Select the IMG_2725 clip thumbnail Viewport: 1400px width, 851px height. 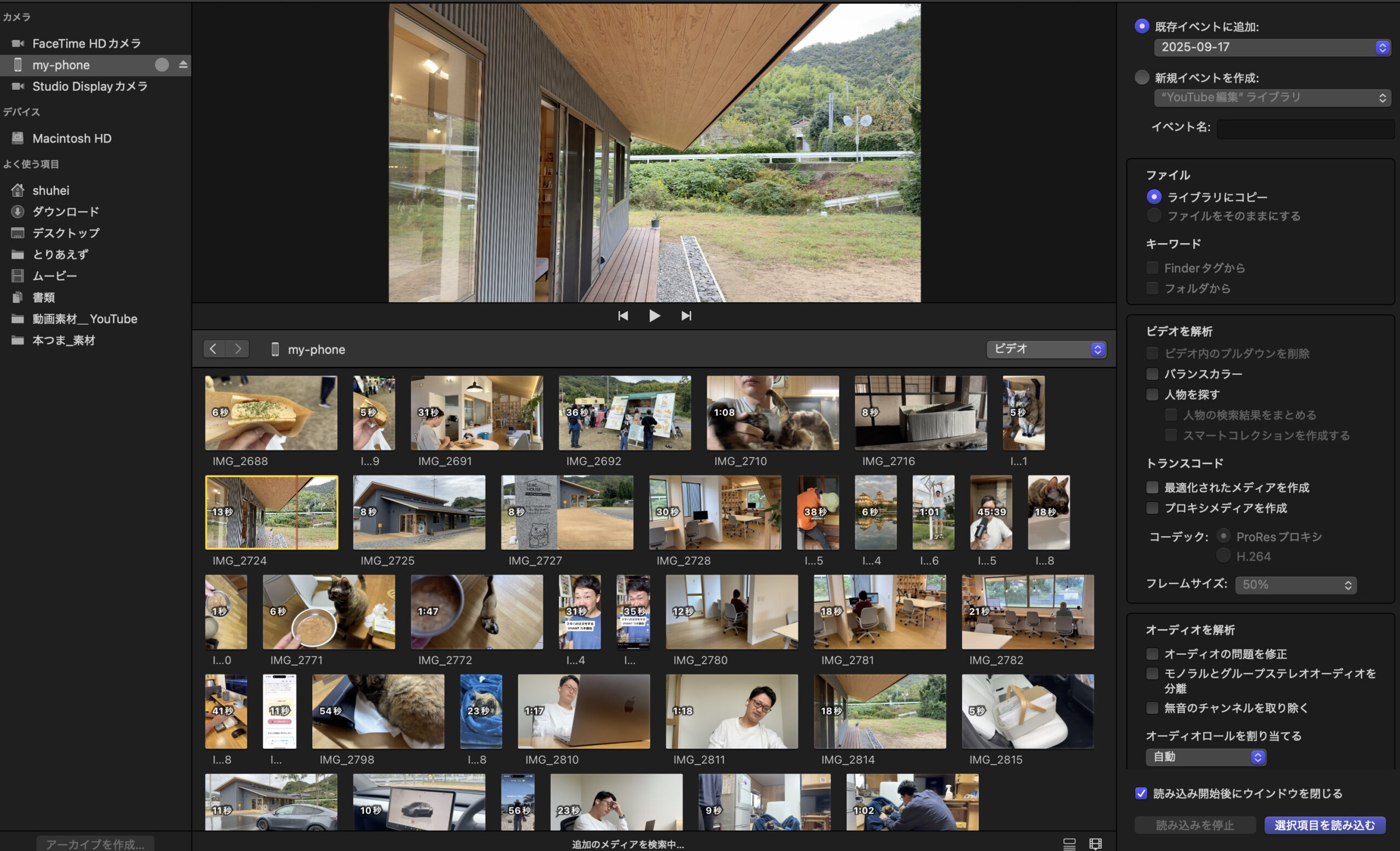(x=419, y=512)
